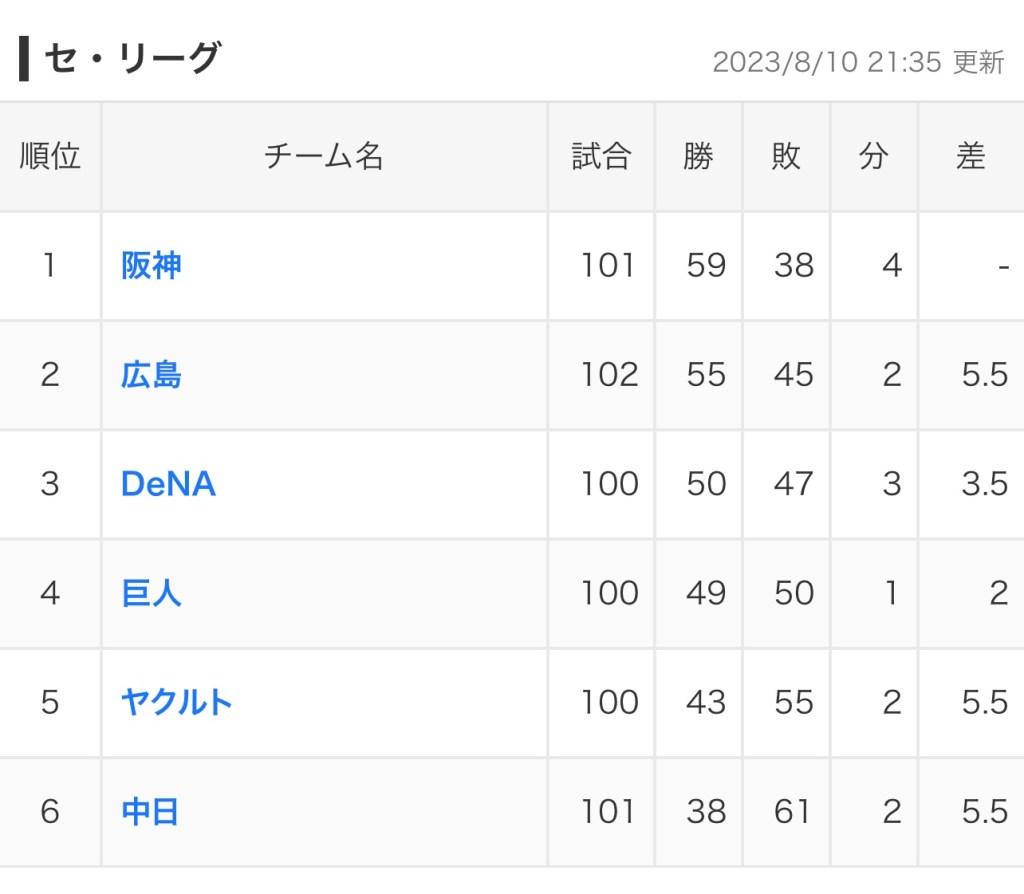
Task: Click the チーム名 column header
Action: 324,156
